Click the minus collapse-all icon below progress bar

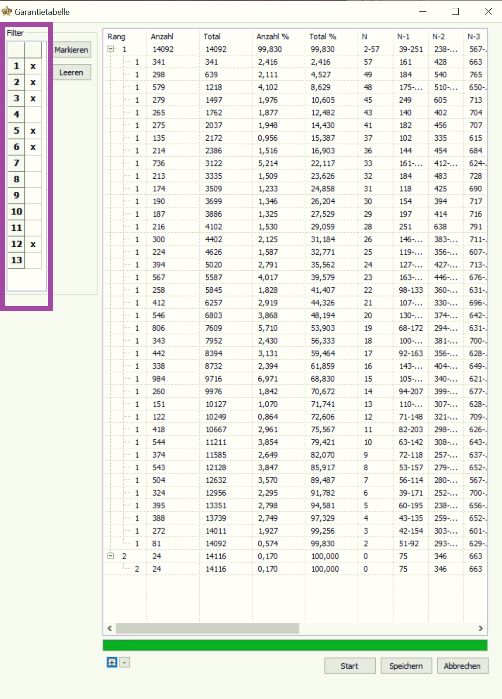125,662
